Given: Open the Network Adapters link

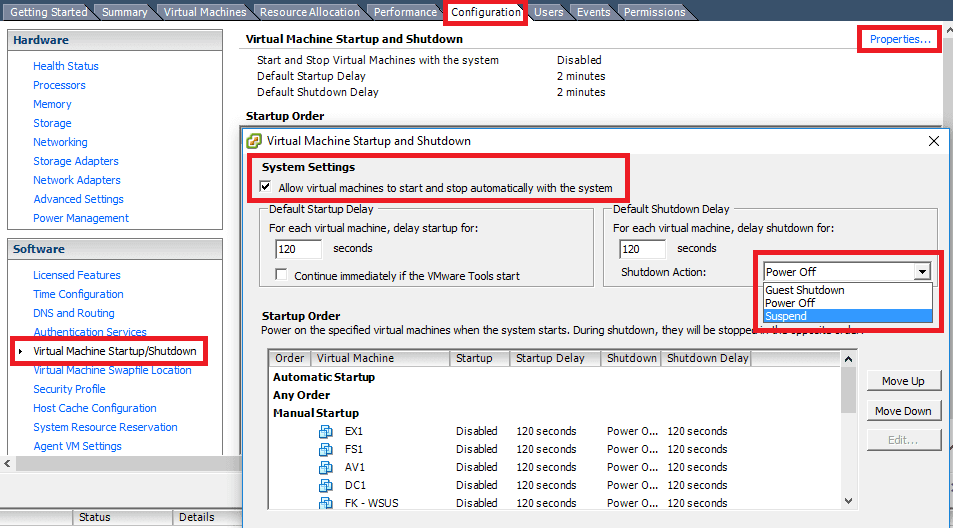Looking at the screenshot, I should click(x=77, y=180).
